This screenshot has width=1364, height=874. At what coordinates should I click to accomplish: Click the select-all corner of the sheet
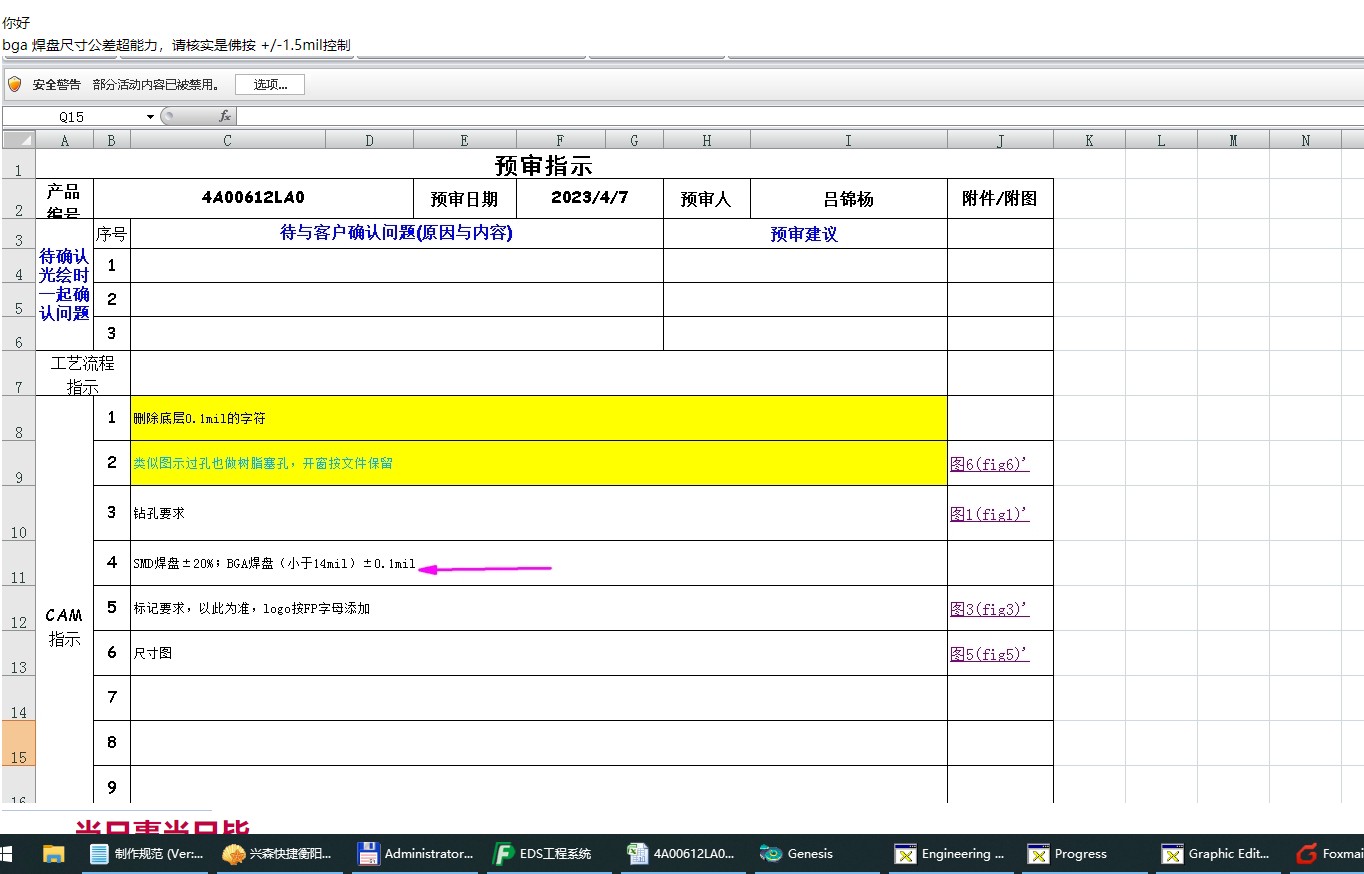coord(18,141)
